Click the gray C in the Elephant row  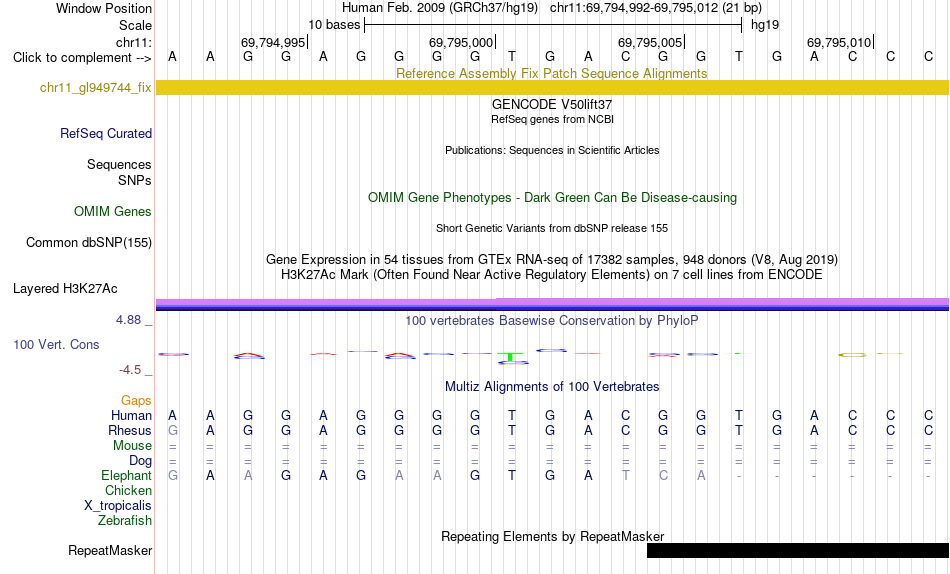663,475
